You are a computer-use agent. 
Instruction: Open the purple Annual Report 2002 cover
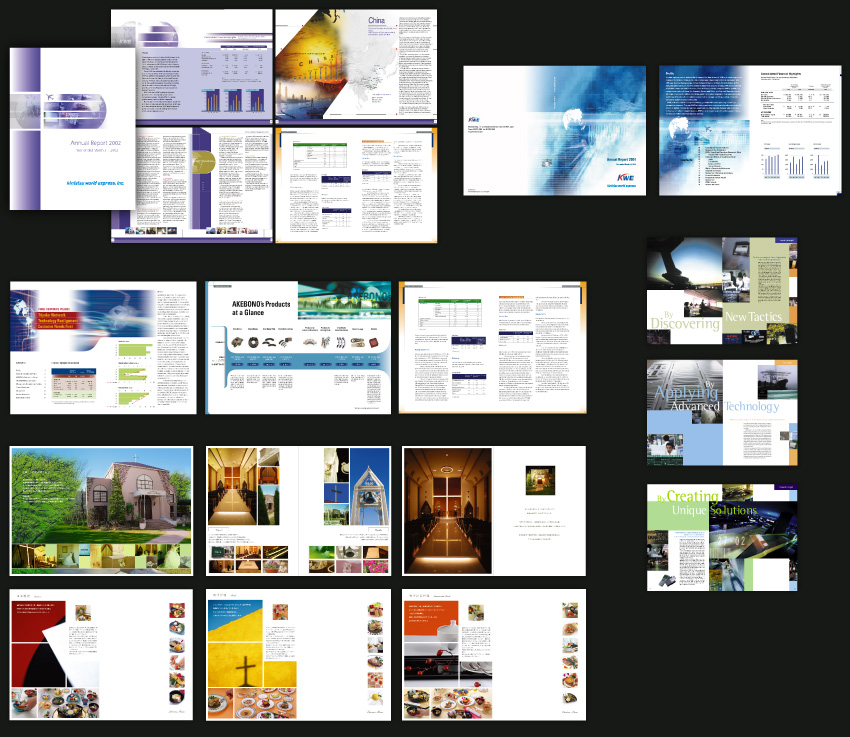tap(72, 129)
